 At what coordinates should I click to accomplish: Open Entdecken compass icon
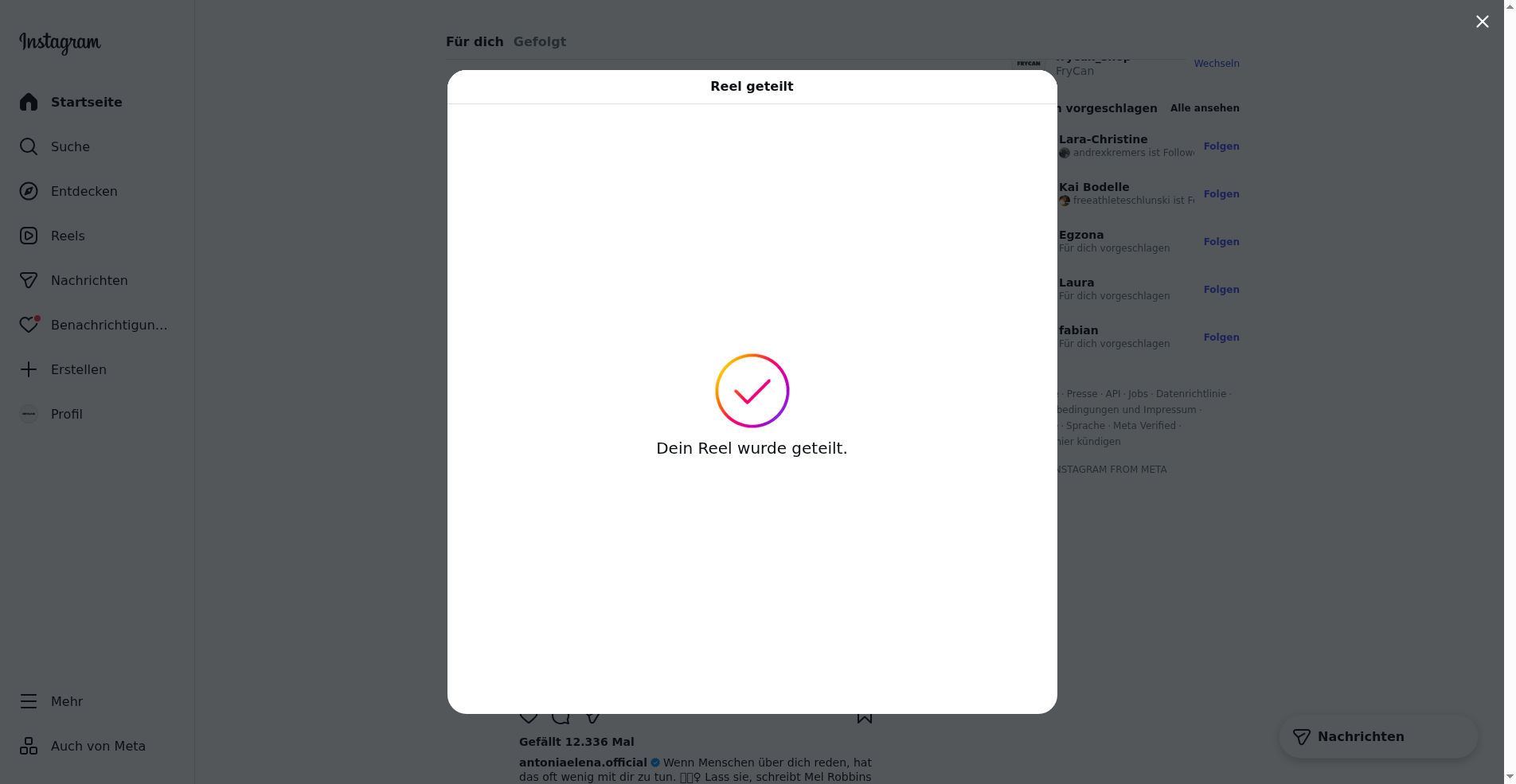pyautogui.click(x=29, y=191)
